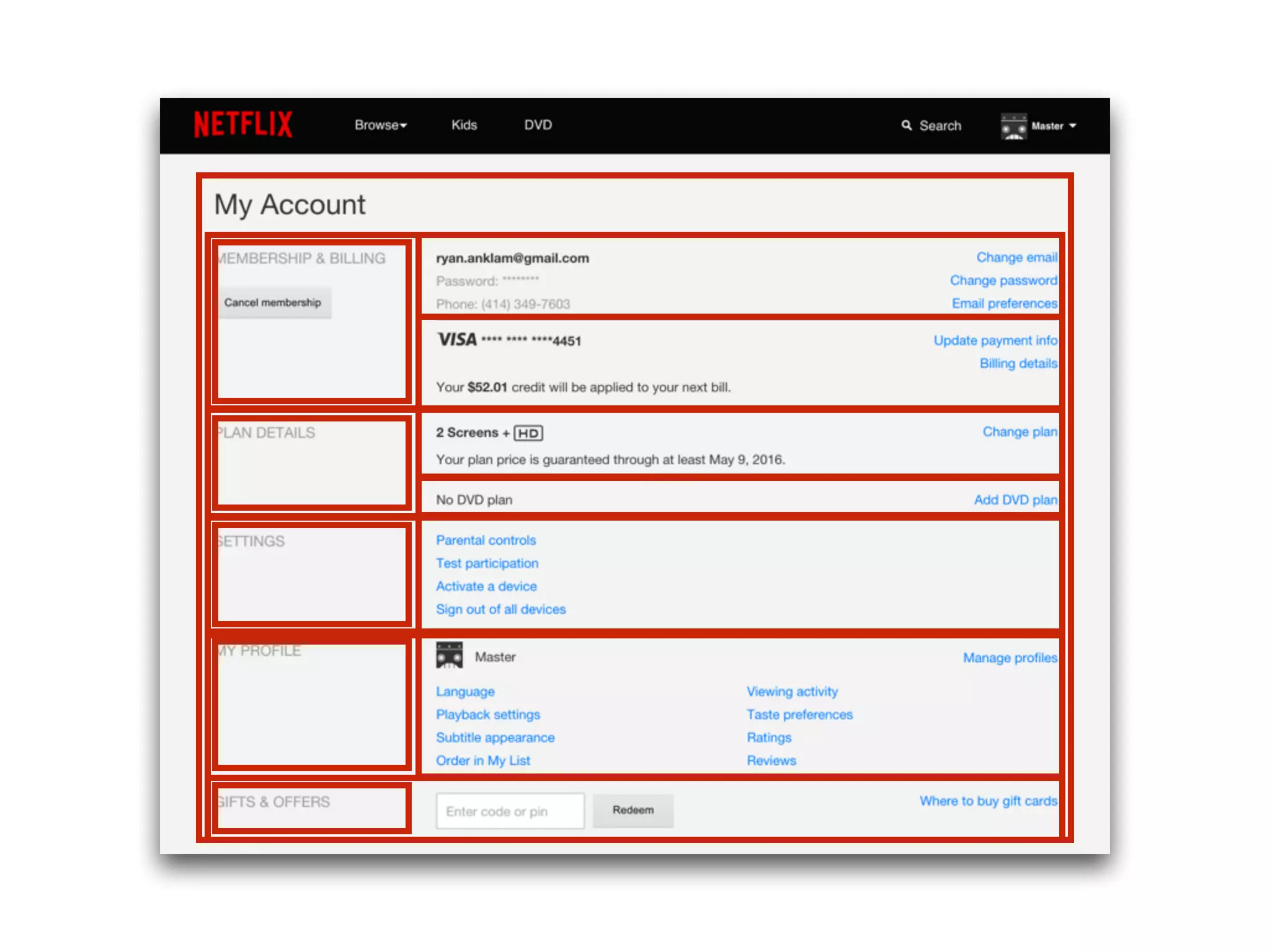Expand the Master profile dropdown arrow
Screen dimensions: 1270x952
1073,126
